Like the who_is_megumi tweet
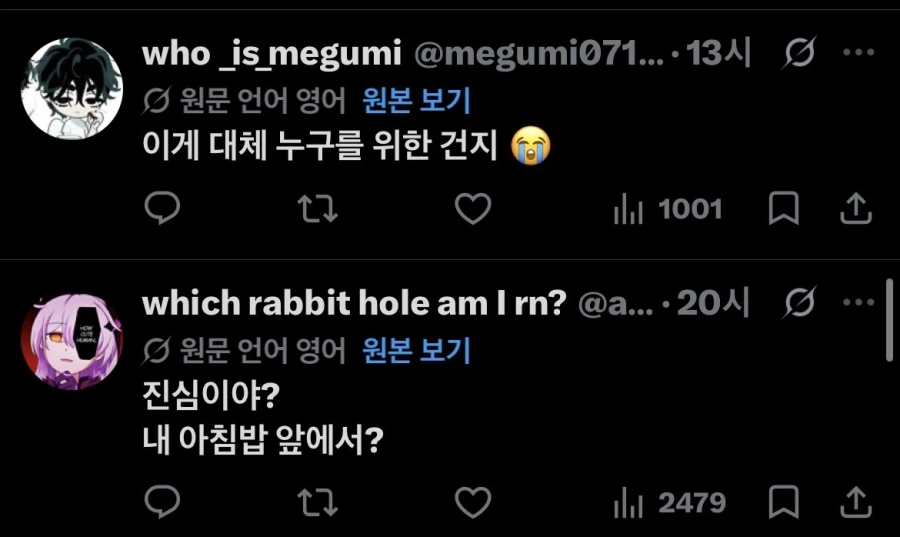The width and height of the screenshot is (900, 537). tap(473, 208)
